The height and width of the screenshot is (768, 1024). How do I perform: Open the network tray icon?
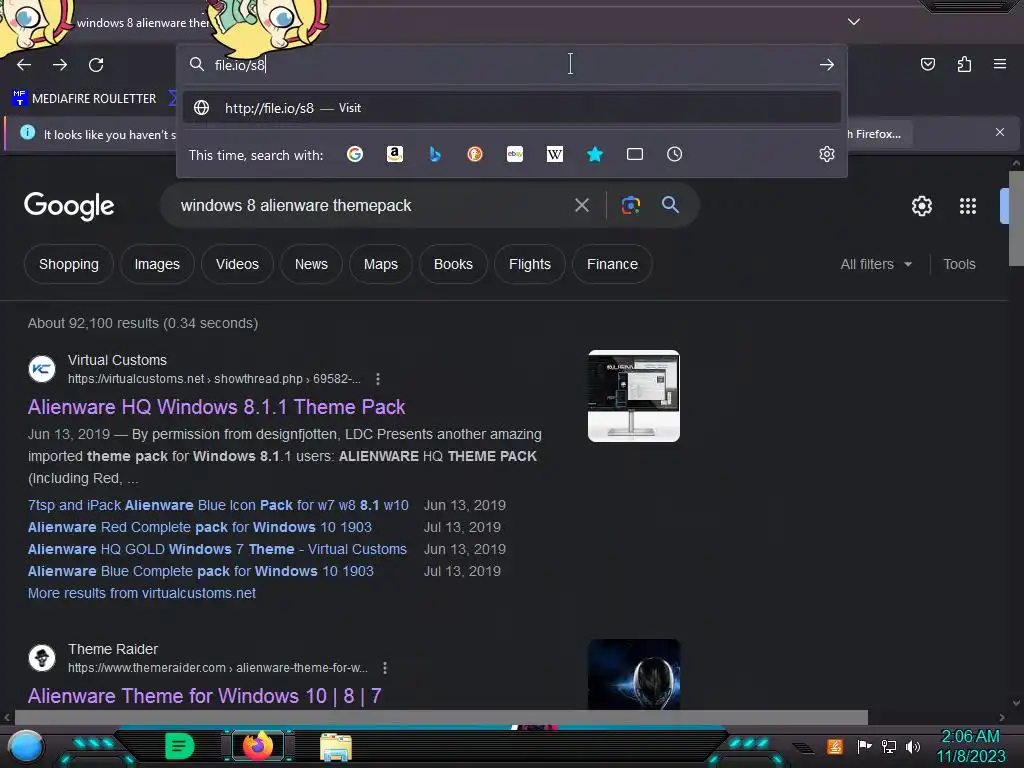pyautogui.click(x=888, y=746)
